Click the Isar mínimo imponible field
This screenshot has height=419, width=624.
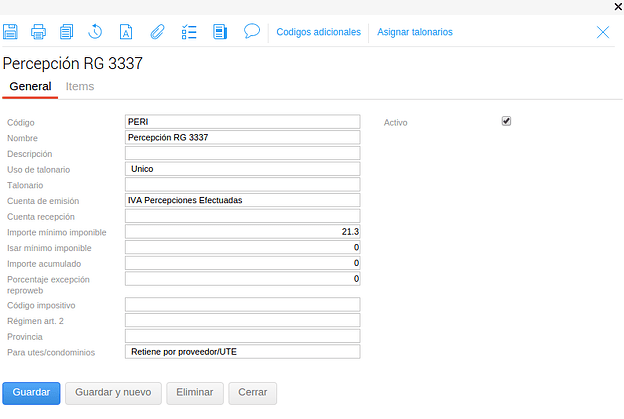tap(242, 248)
